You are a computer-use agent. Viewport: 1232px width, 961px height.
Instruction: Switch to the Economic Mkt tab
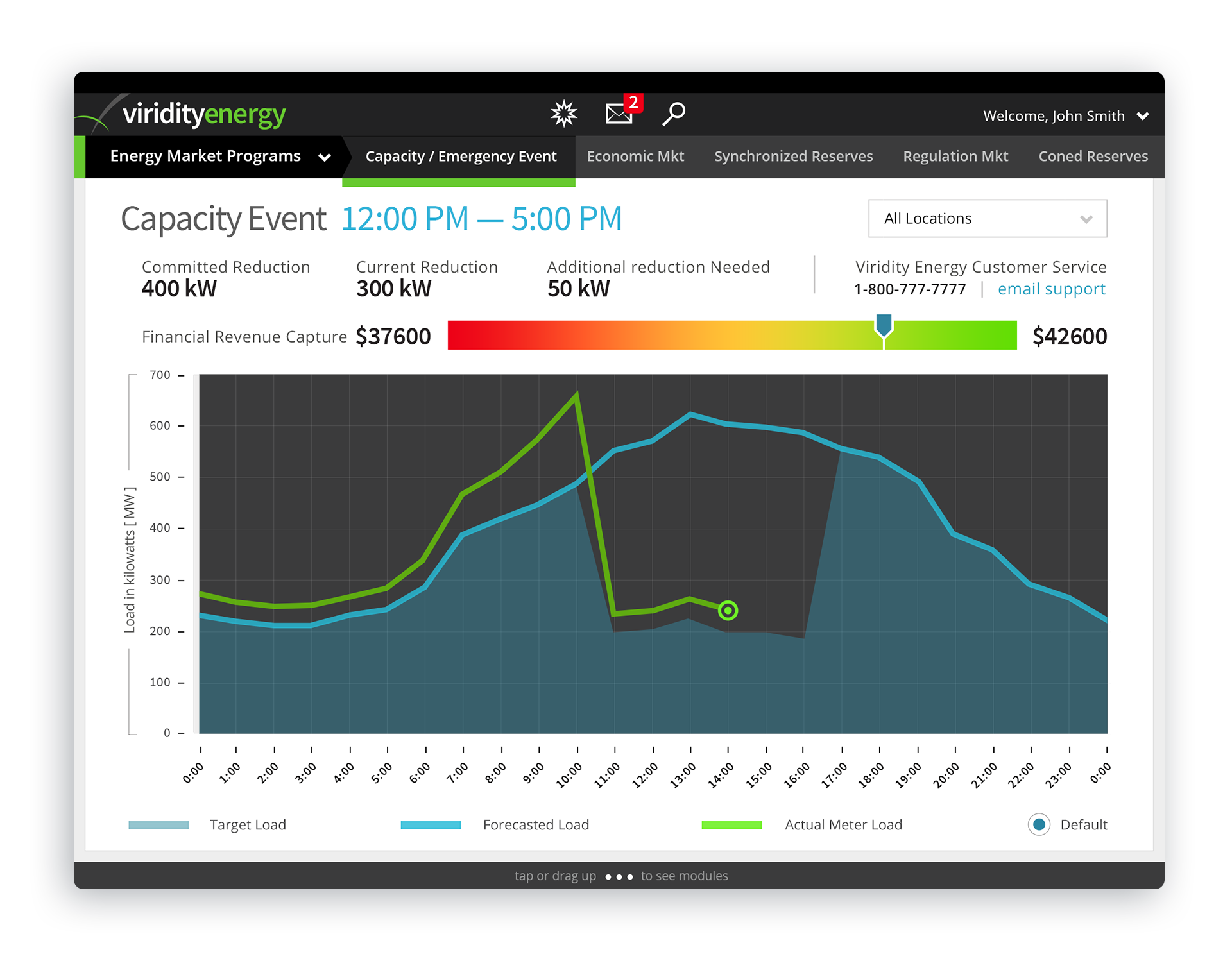click(x=635, y=157)
